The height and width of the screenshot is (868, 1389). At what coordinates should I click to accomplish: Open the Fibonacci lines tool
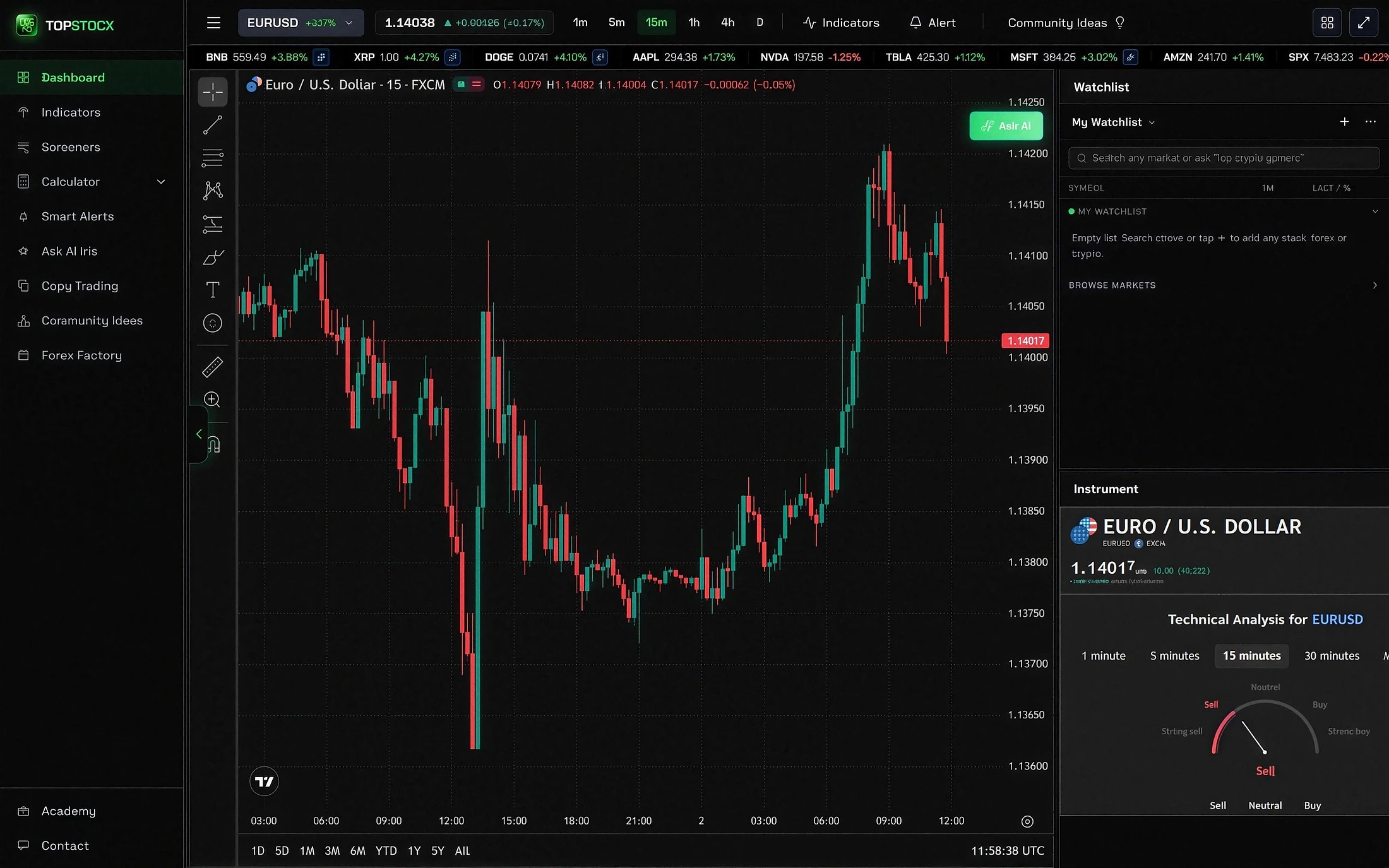(213, 158)
